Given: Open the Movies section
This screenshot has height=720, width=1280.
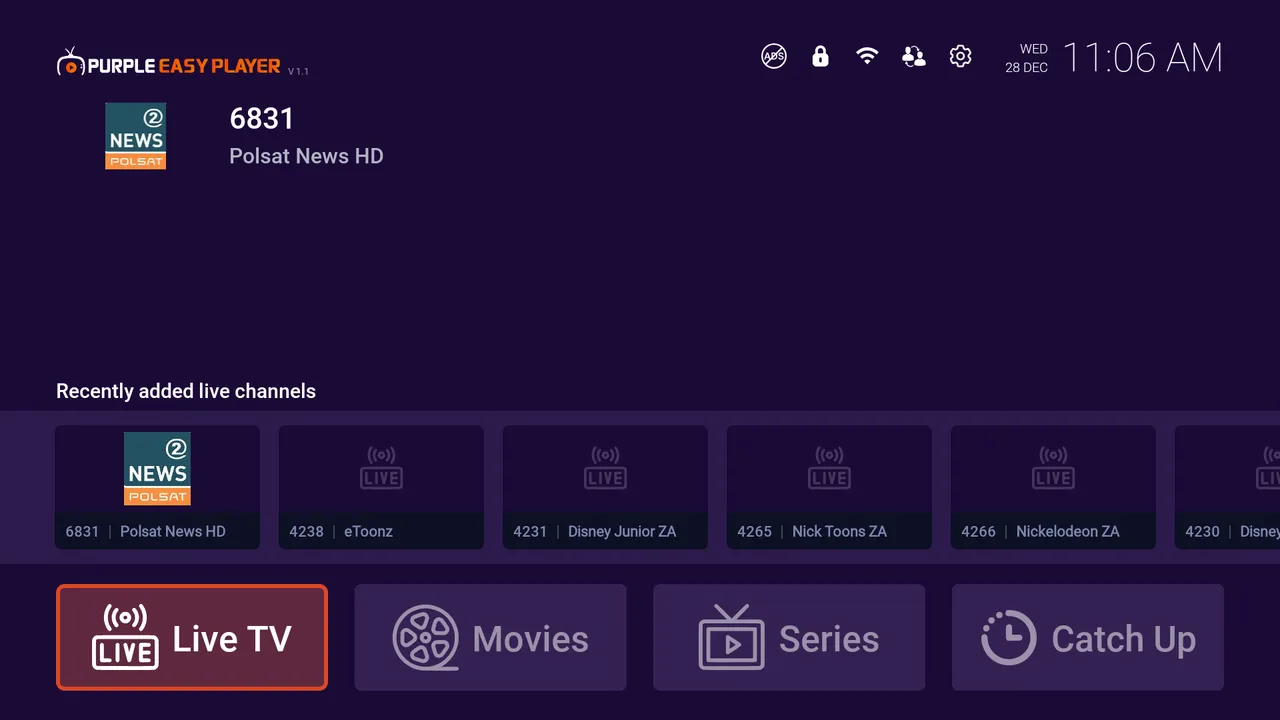Looking at the screenshot, I should 490,637.
